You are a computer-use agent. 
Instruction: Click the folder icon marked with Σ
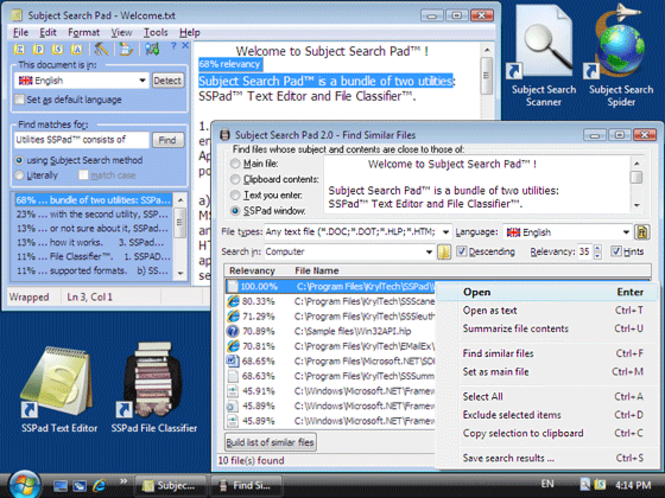click(x=19, y=49)
